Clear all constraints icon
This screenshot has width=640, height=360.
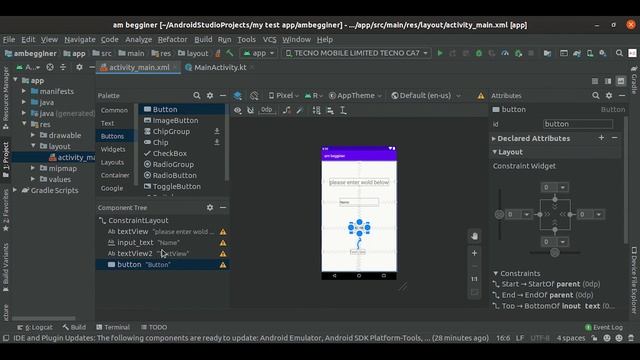click(x=287, y=110)
